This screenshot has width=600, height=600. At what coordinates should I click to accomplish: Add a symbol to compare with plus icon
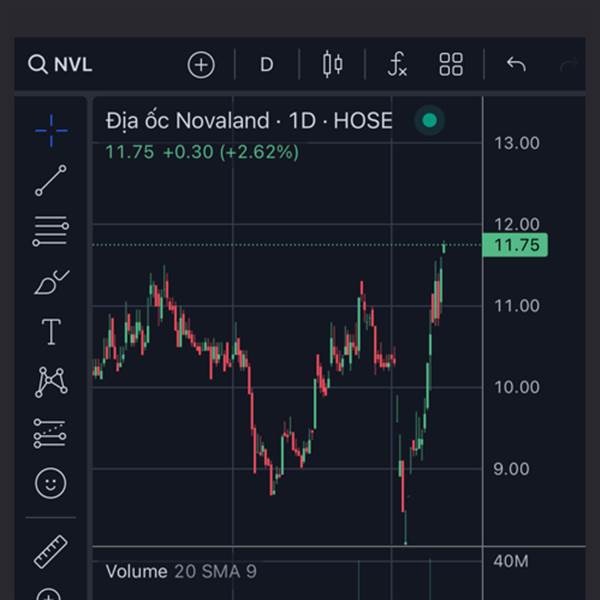tap(201, 65)
